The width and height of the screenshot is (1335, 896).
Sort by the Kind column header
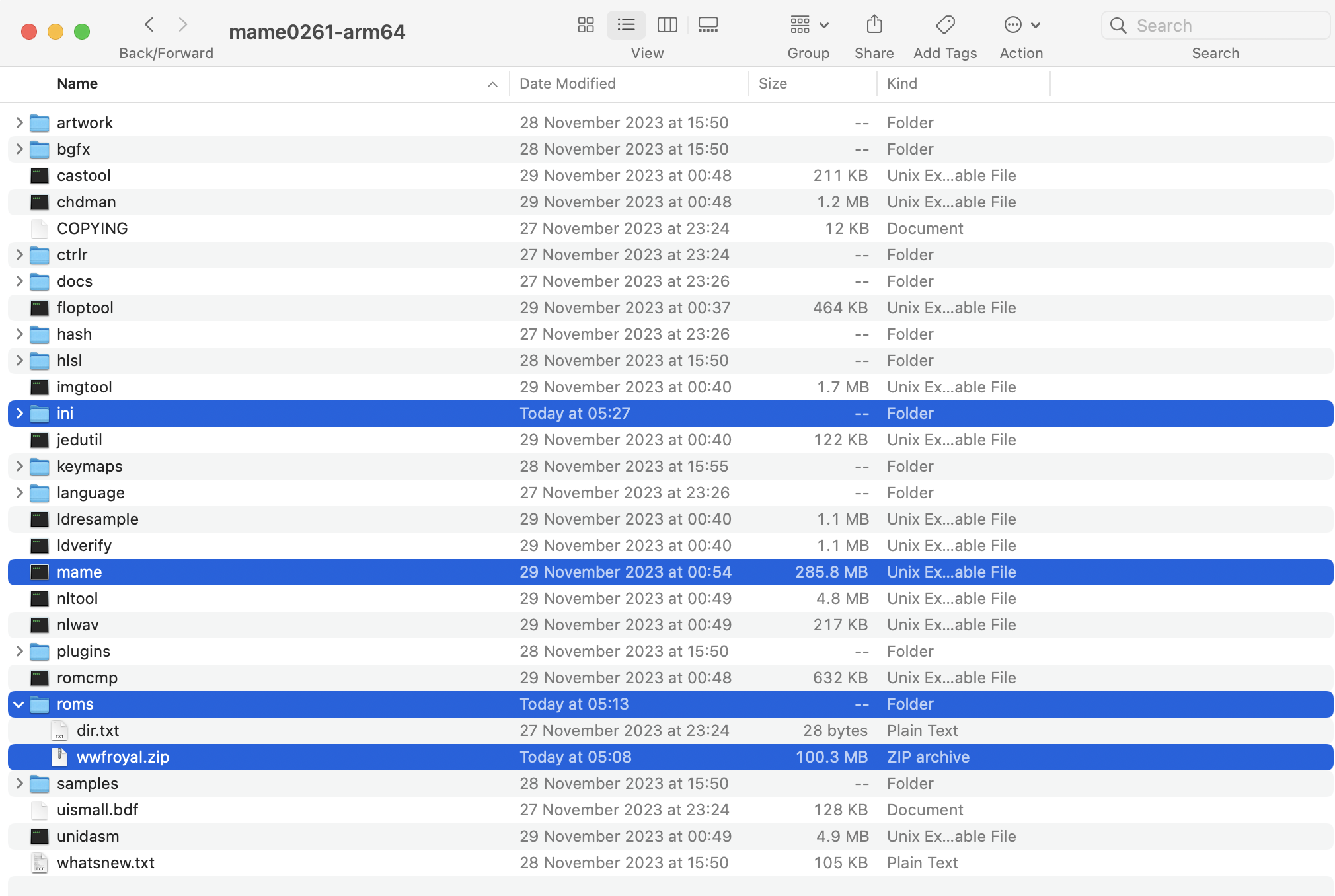[902, 84]
